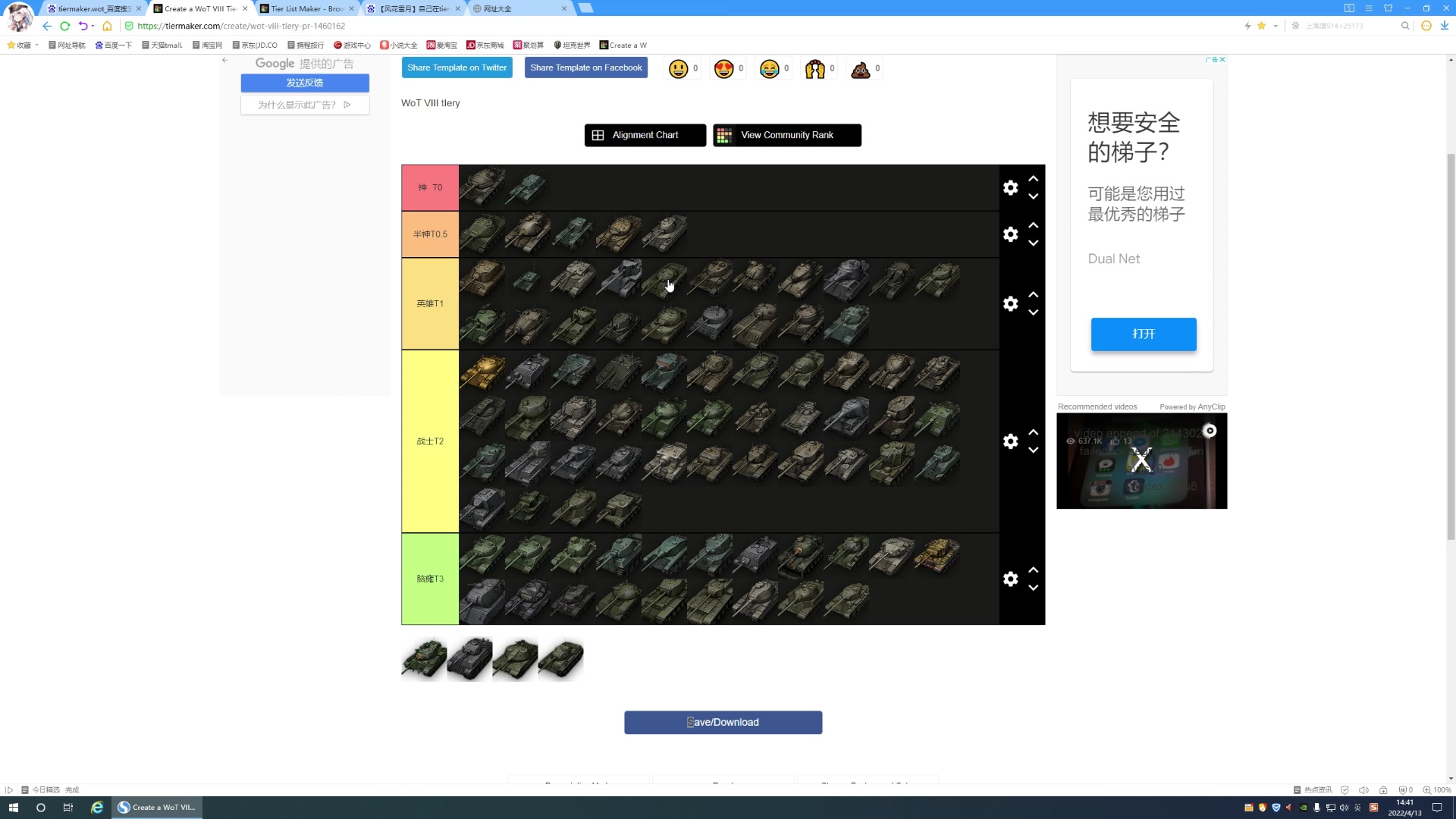Viewport: 1456px width, 819px height.
Task: Click Share Template on Twitter button
Action: click(457, 67)
